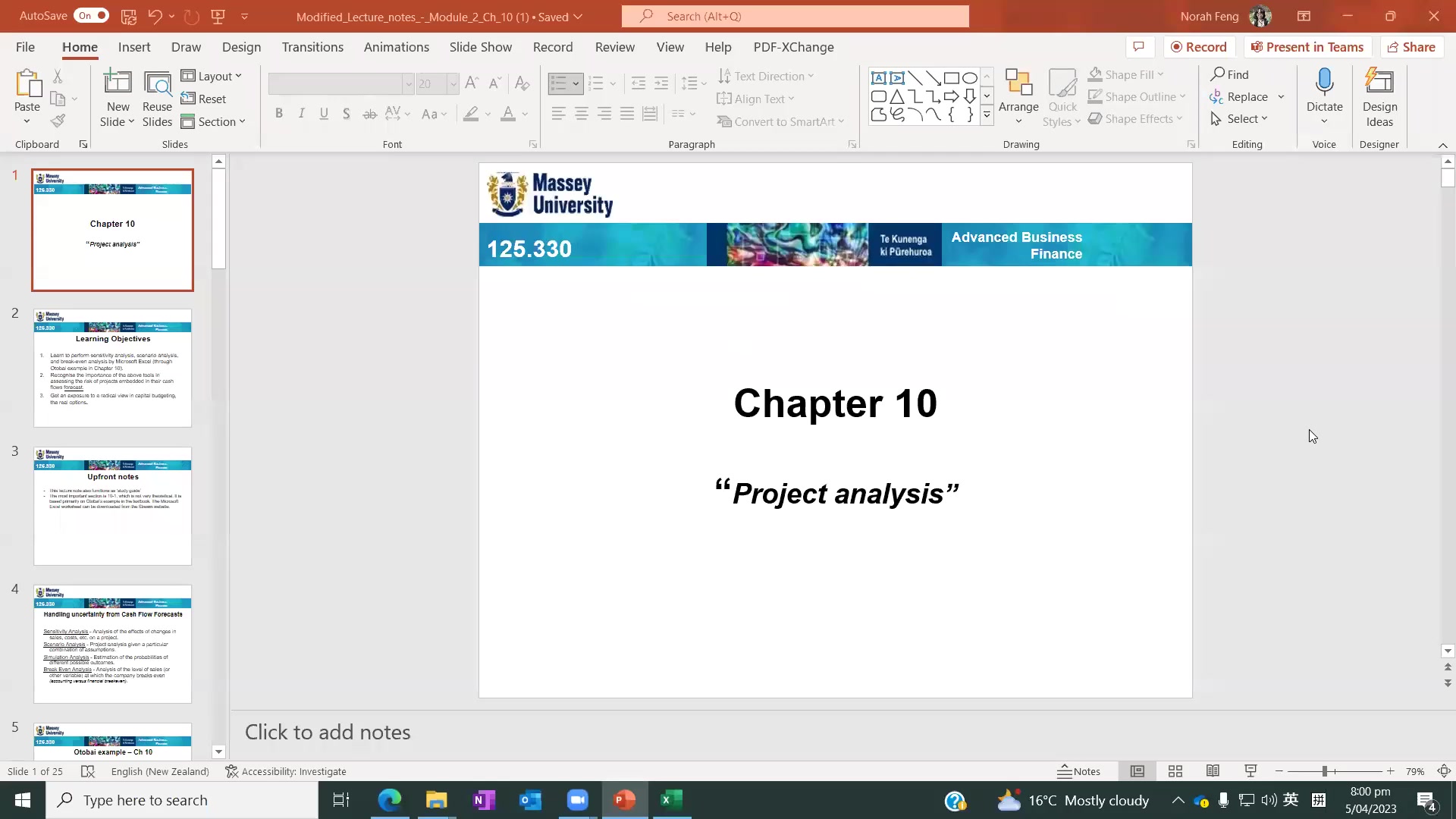Select slide 4 thumbnail in slide panel
Screen dimensions: 1456x819
(x=112, y=645)
